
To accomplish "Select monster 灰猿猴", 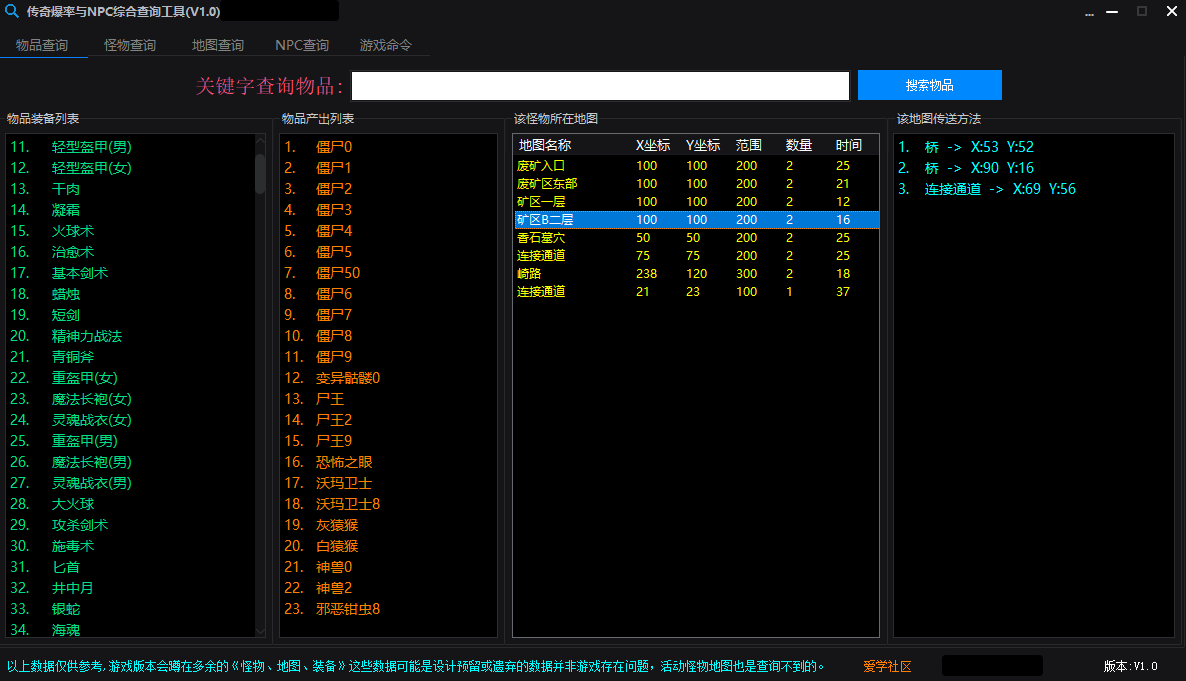I will 337,525.
